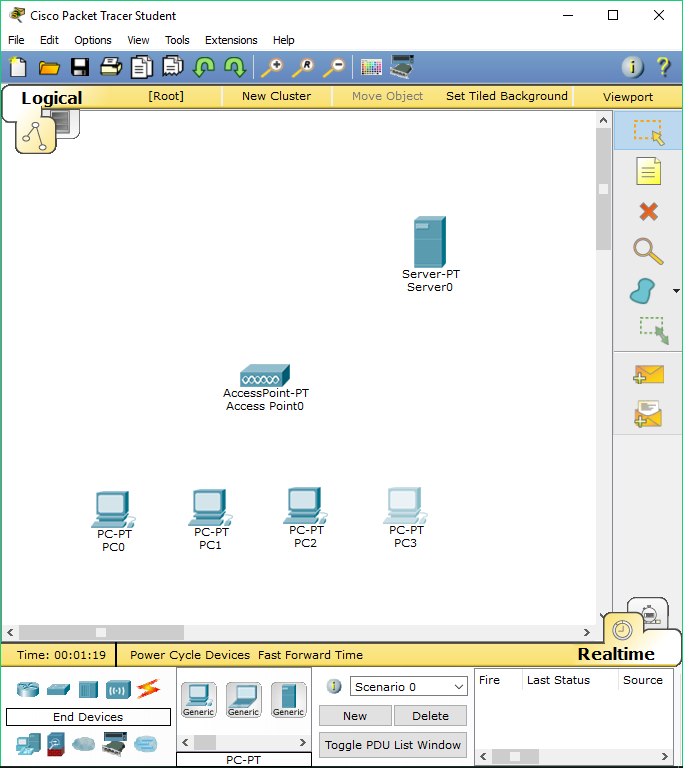683x768 pixels.
Task: Switch to the Realtime mode tab
Action: coord(616,654)
